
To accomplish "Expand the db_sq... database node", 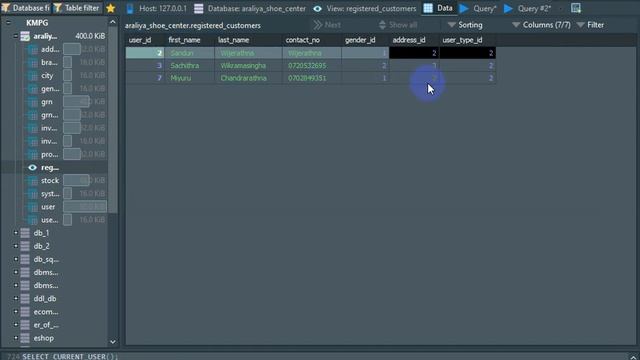I will pyautogui.click(x=16, y=259).
